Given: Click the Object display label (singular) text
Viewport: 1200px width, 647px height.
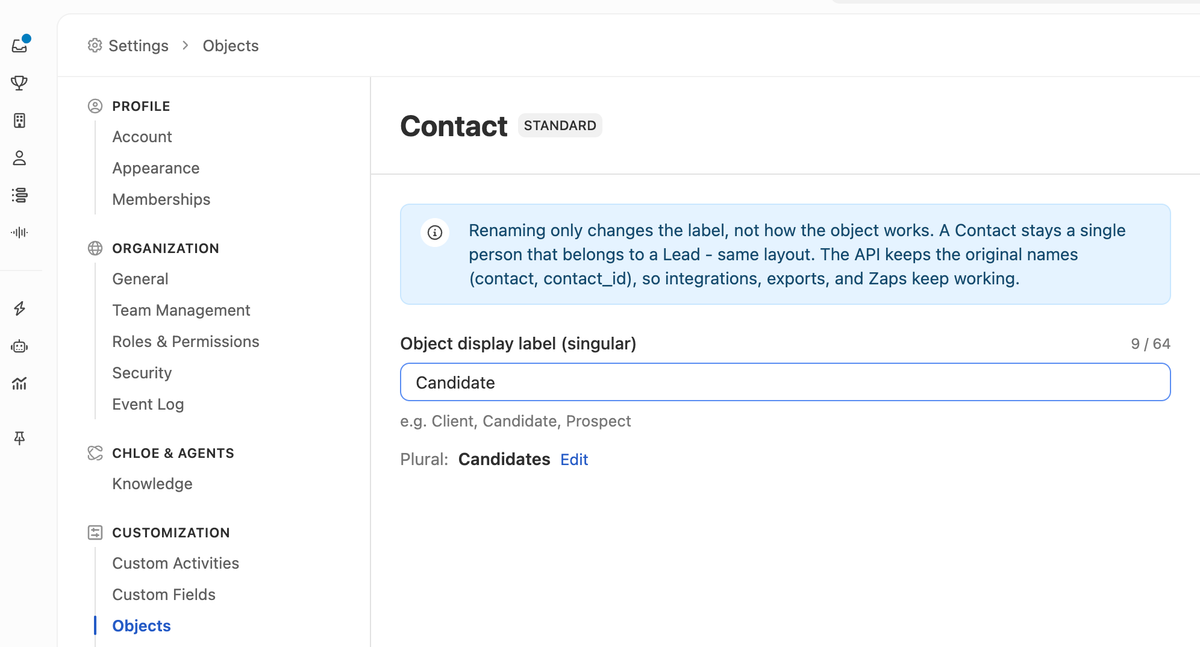Looking at the screenshot, I should (x=518, y=344).
